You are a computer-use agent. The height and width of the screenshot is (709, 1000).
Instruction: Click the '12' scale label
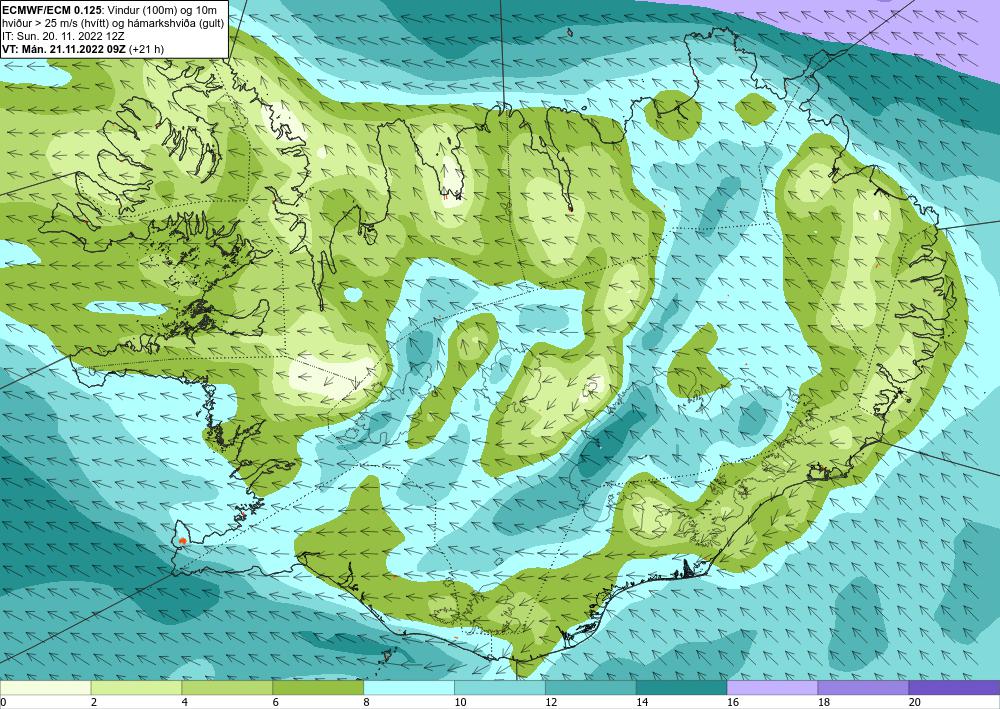point(551,702)
